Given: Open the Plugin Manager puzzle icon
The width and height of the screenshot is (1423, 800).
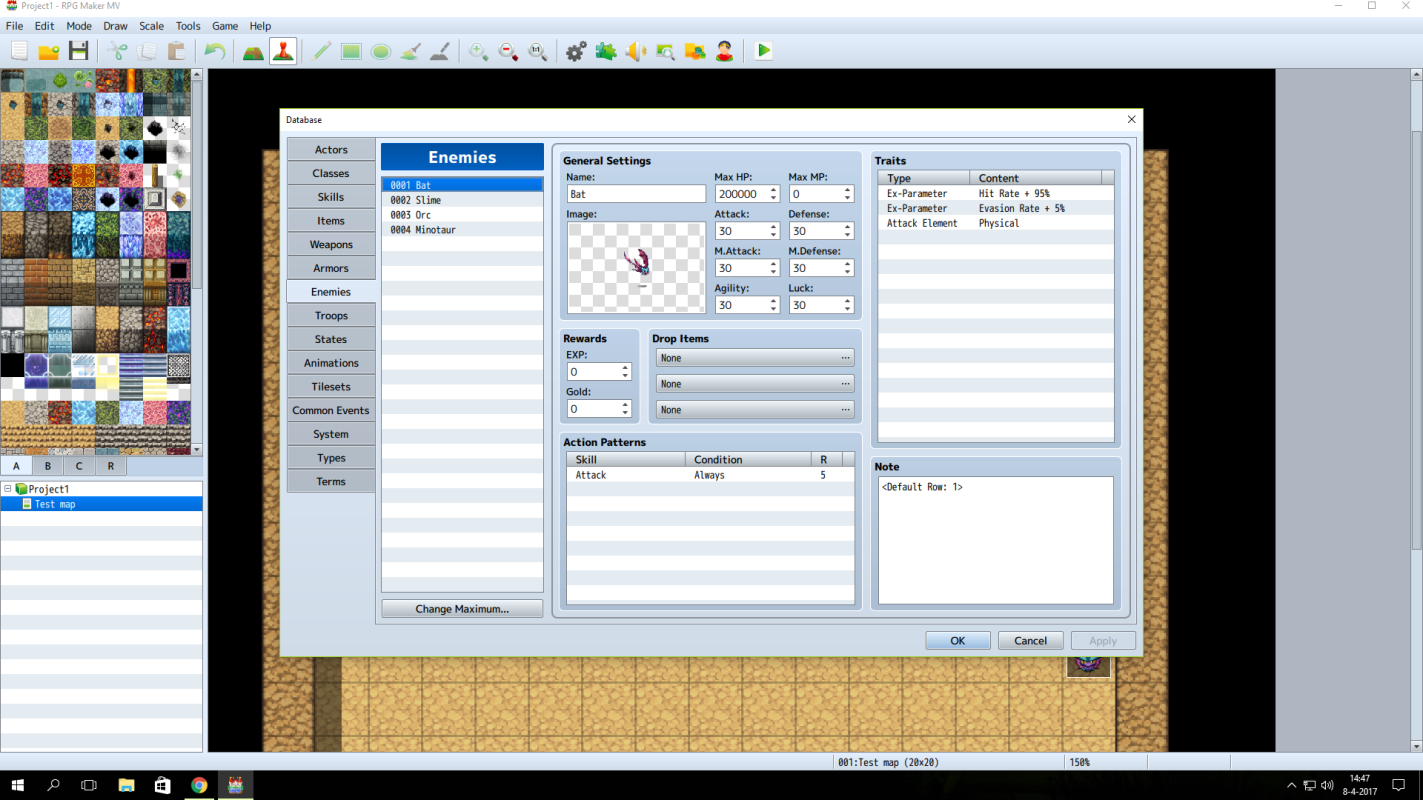Looking at the screenshot, I should point(606,51).
